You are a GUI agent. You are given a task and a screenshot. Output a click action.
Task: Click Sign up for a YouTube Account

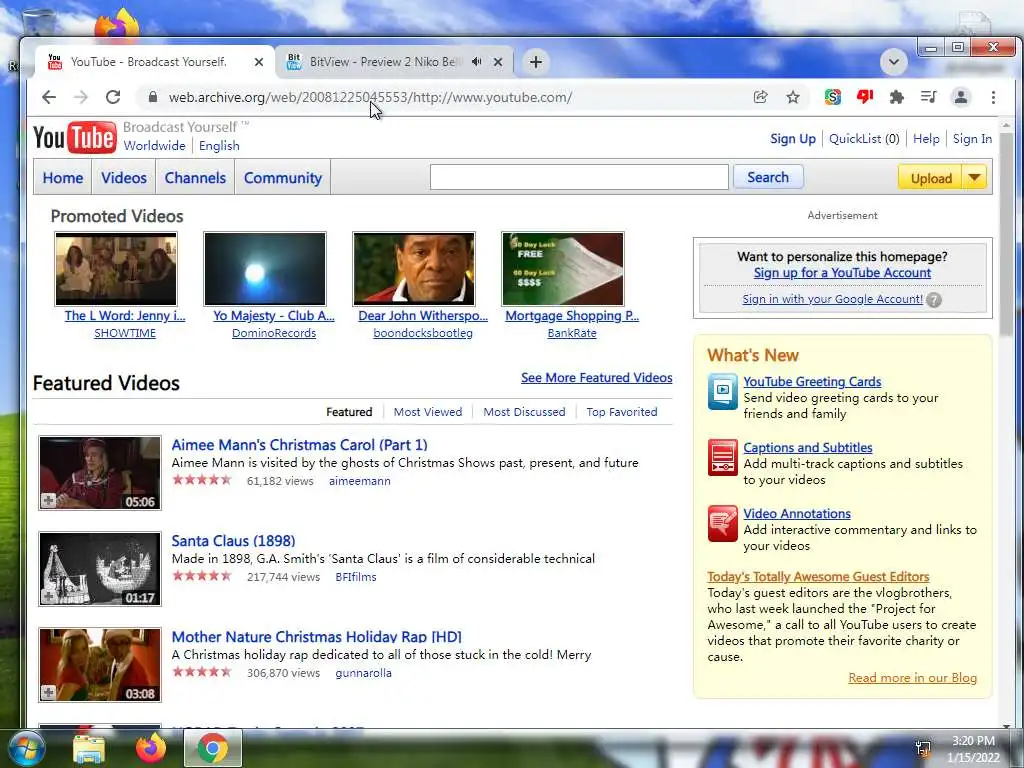click(842, 273)
